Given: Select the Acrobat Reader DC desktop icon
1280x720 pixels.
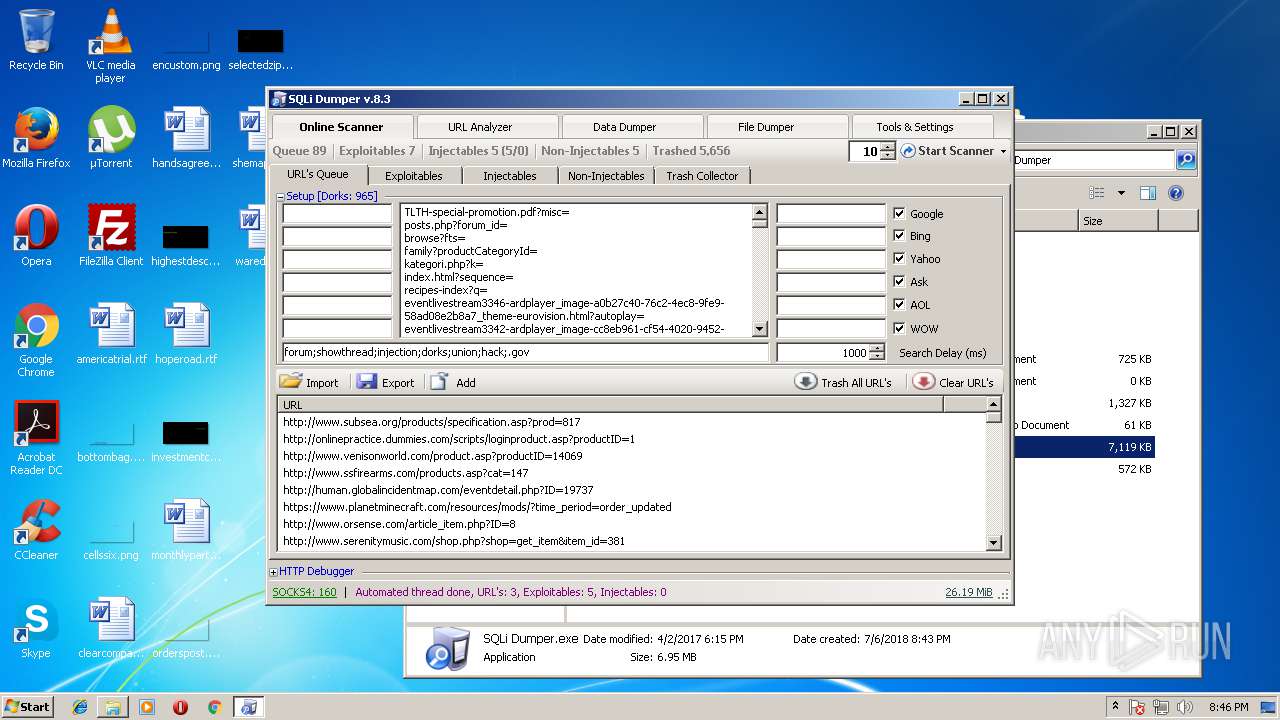Looking at the screenshot, I should (36, 438).
